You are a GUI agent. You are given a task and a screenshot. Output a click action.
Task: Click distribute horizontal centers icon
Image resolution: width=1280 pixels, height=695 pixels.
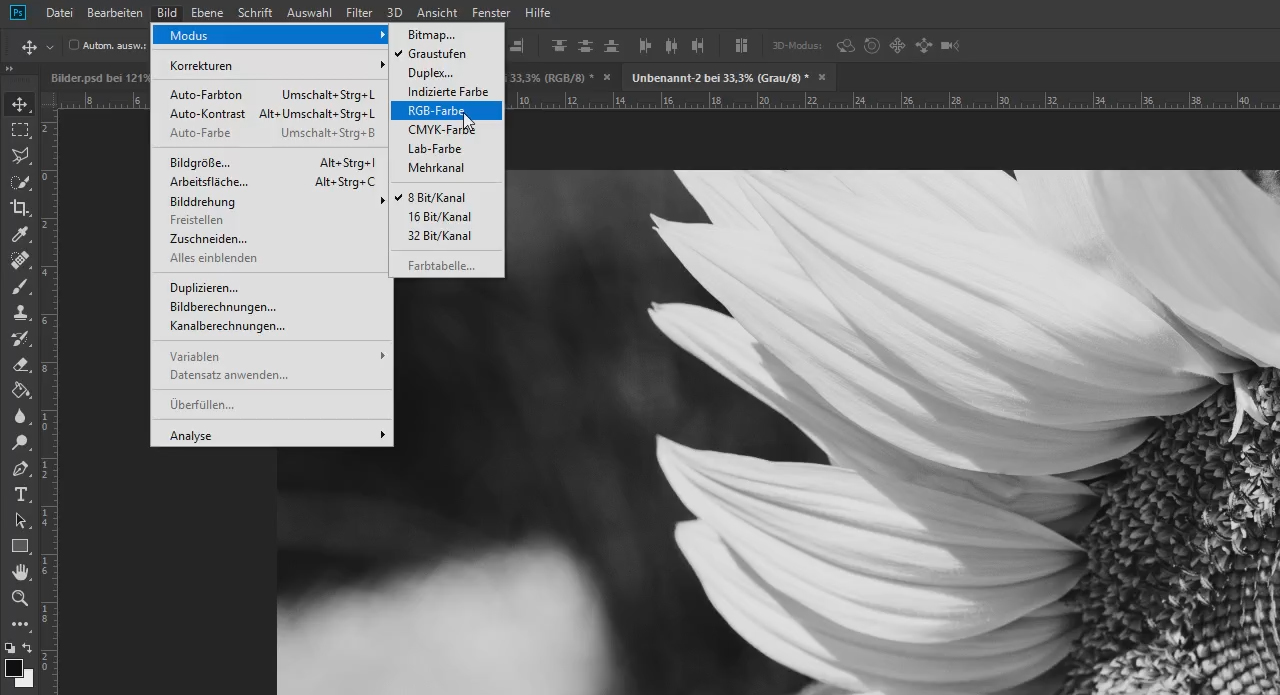pyautogui.click(x=671, y=46)
